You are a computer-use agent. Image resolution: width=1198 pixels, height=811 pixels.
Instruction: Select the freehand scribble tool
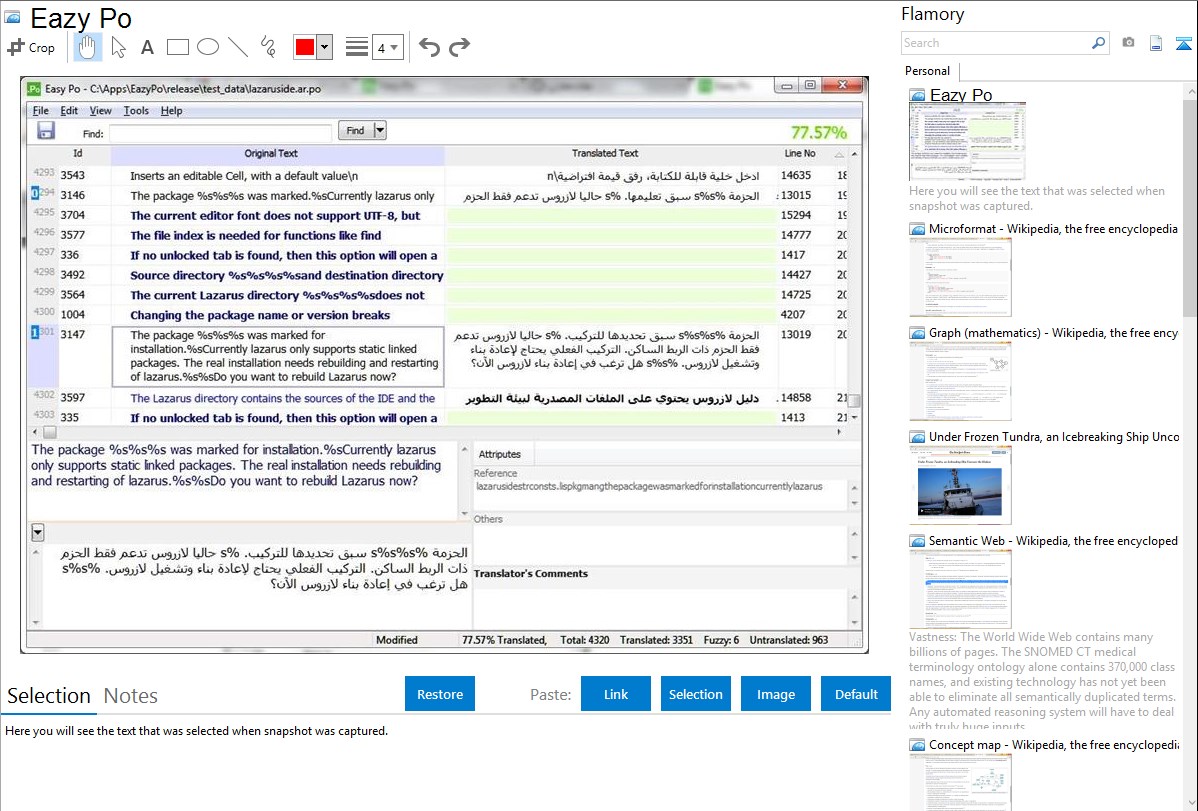pyautogui.click(x=268, y=47)
